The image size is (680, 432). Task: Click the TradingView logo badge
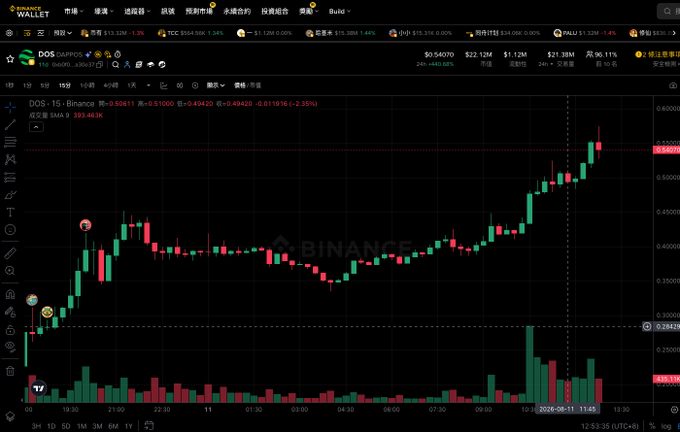tap(39, 388)
